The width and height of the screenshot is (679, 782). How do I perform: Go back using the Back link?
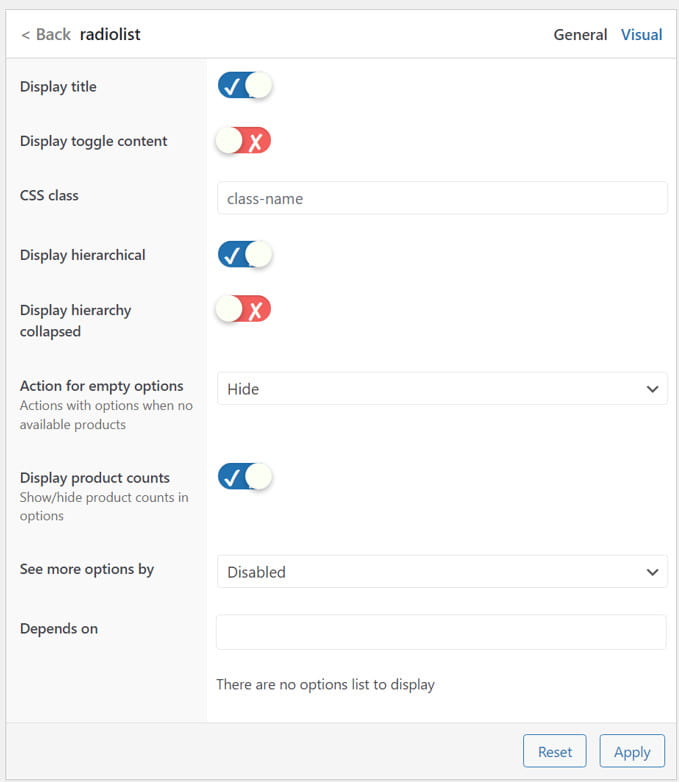tap(46, 34)
